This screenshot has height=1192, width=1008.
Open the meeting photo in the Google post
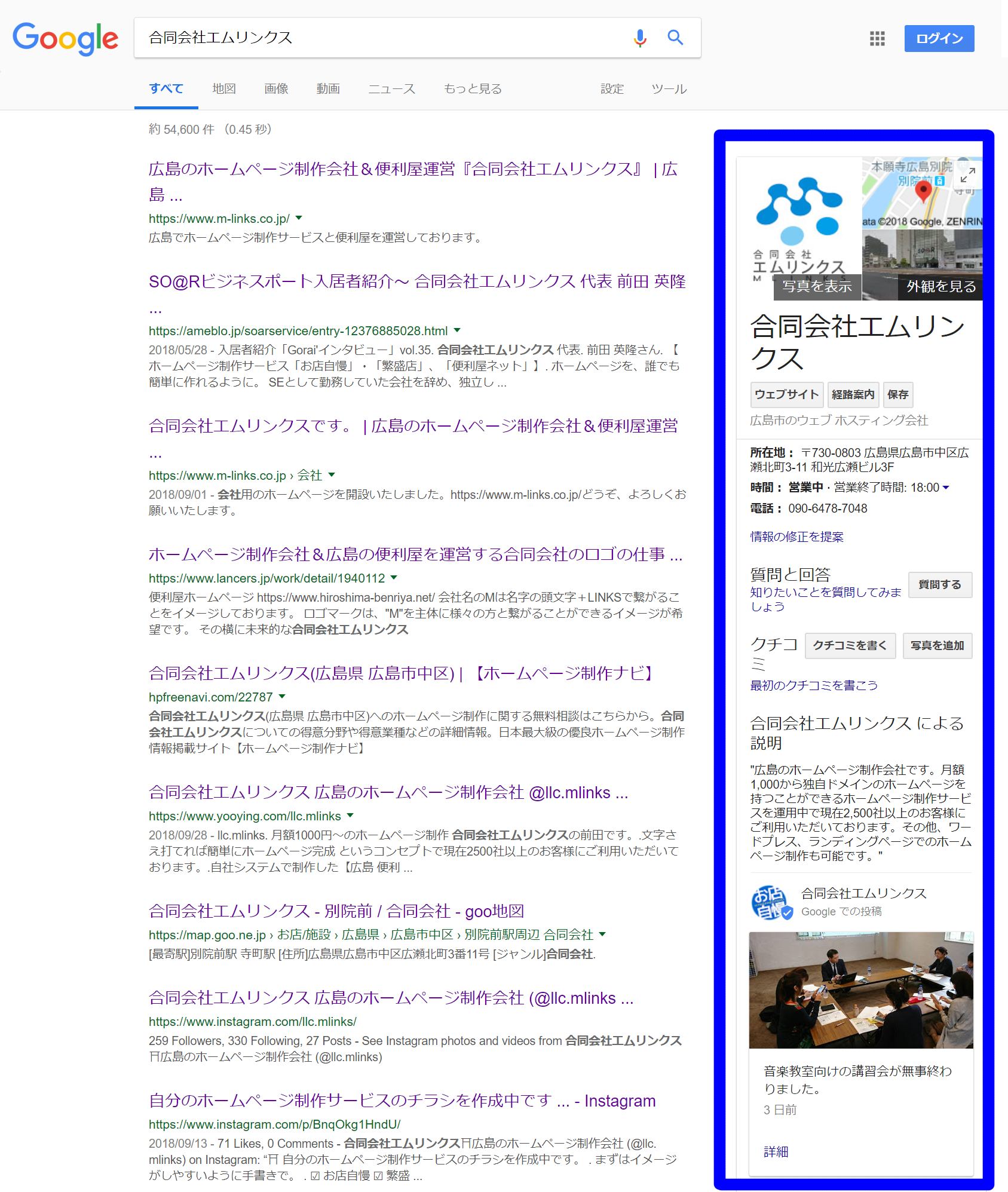(x=861, y=990)
